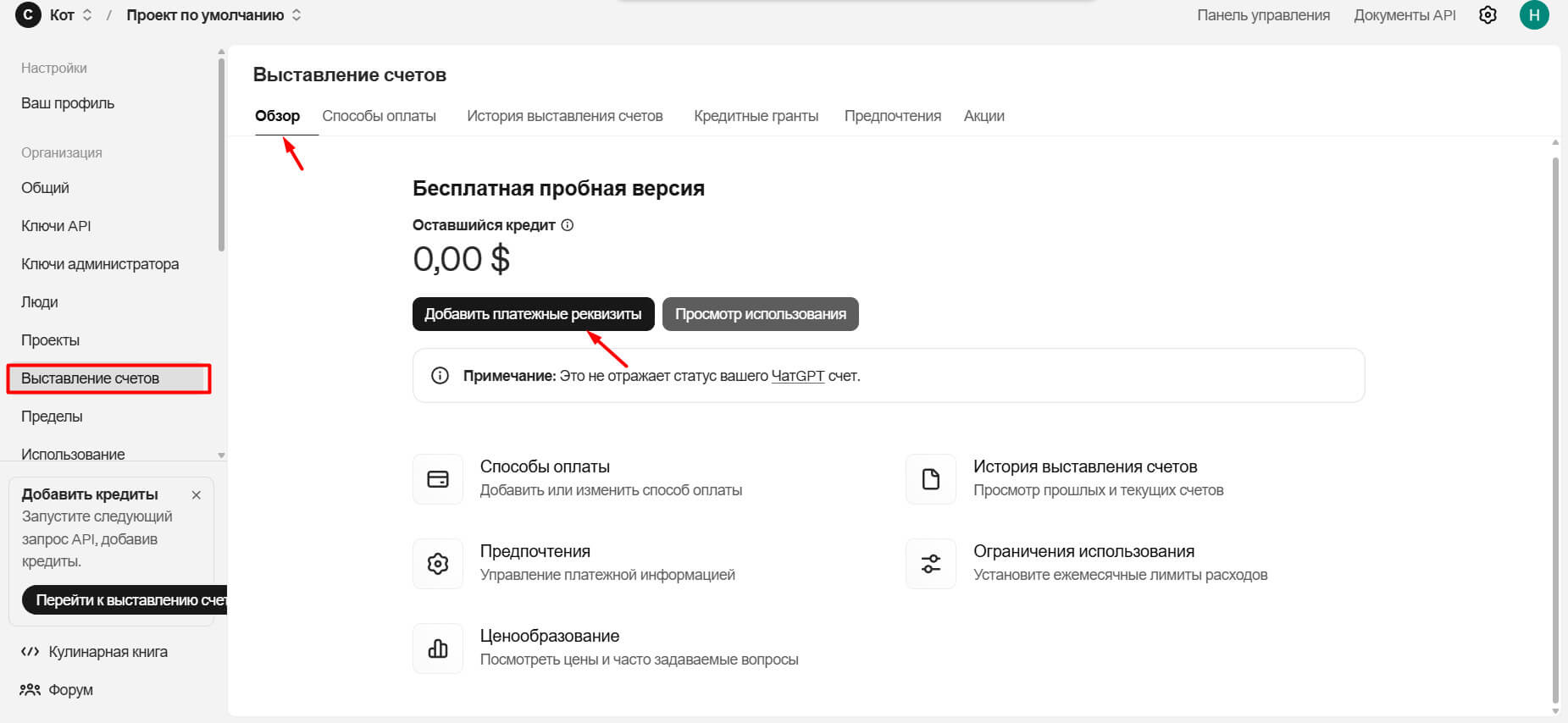Open Кулинарная книга in the sidebar
Viewport: 1568px width, 723px height.
click(94, 652)
